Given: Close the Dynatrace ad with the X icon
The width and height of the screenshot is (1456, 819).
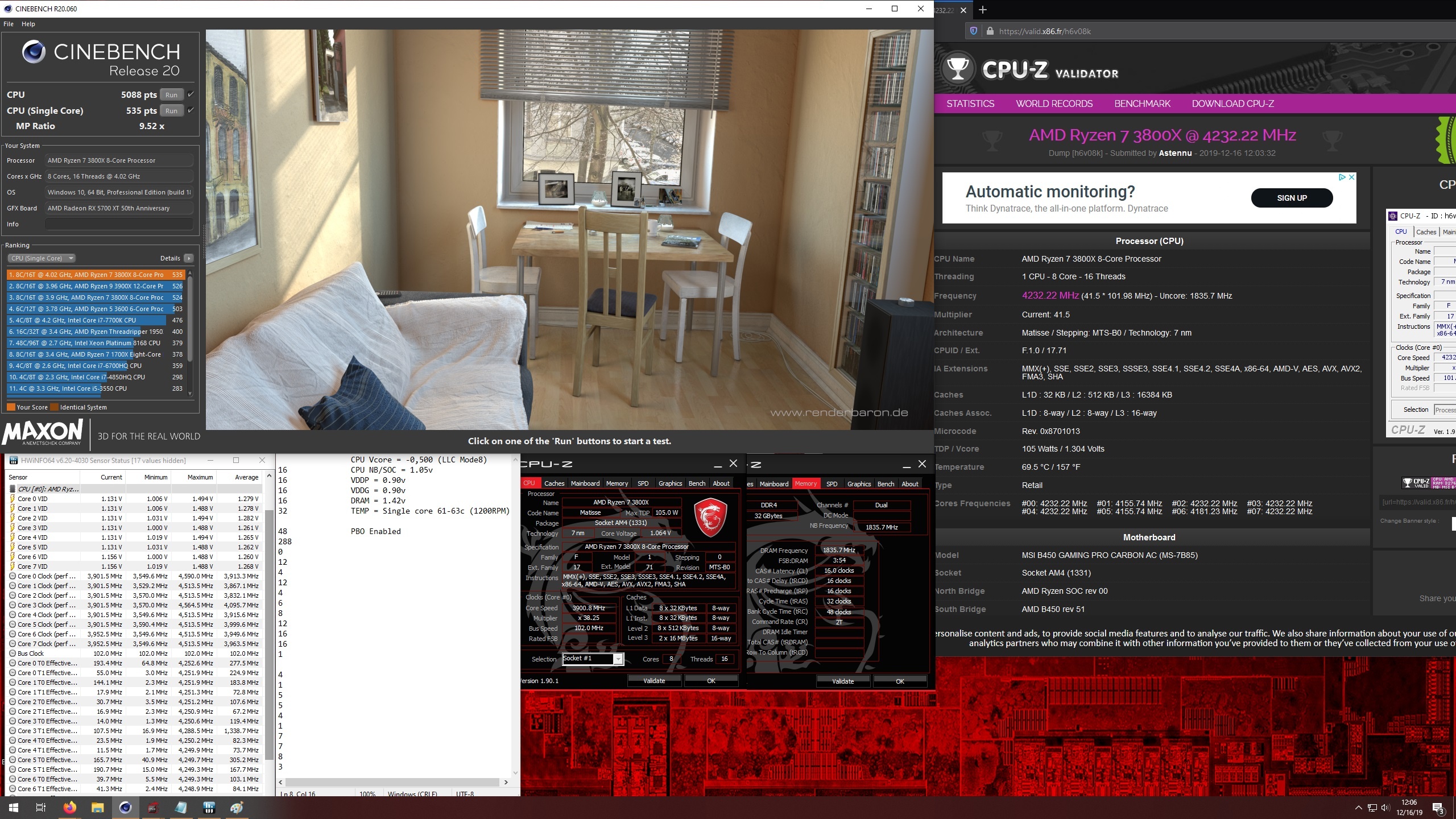Looking at the screenshot, I should click(x=1352, y=177).
